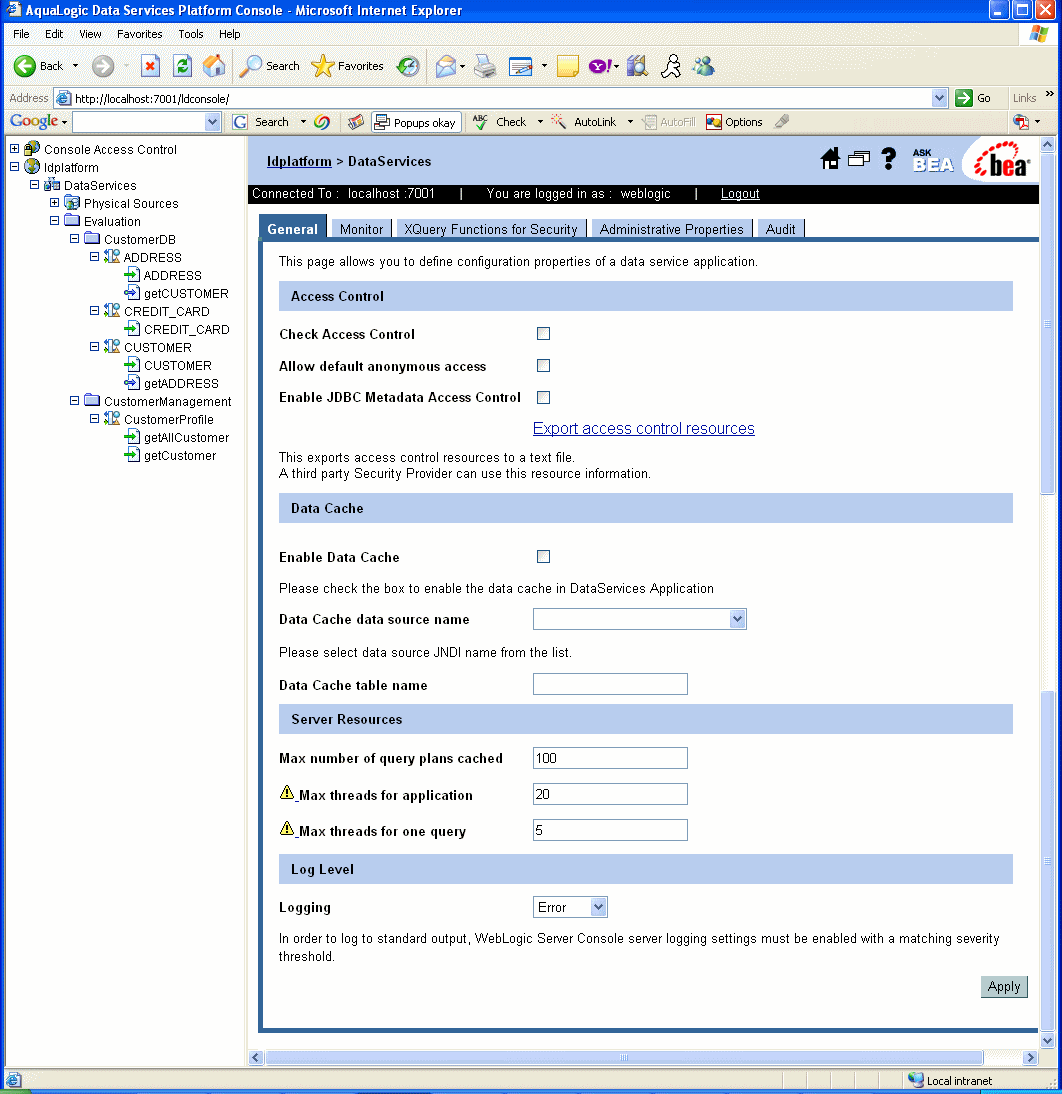The height and width of the screenshot is (1094, 1062).
Task: Click the Stop loading icon
Action: click(150, 66)
